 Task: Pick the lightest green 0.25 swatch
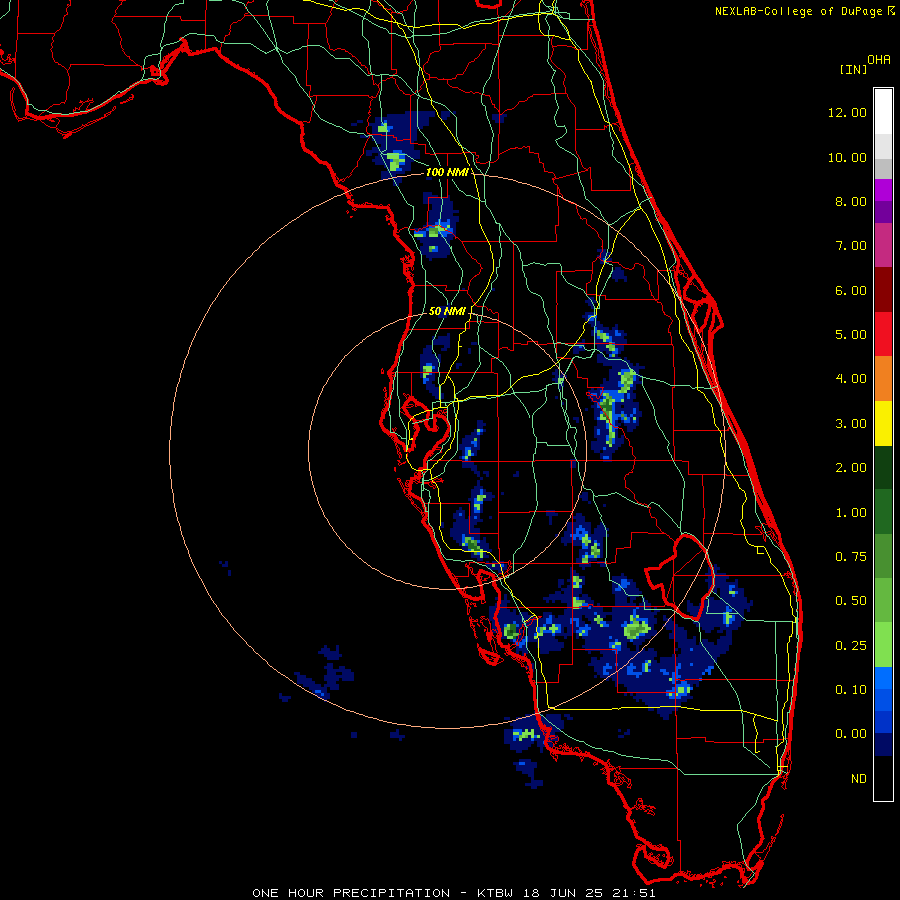coord(883,645)
